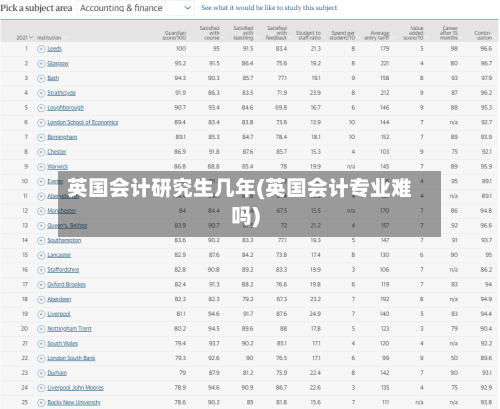Click 'See what it would be like to study this subject' link
500x409 pixels.
(x=269, y=8)
